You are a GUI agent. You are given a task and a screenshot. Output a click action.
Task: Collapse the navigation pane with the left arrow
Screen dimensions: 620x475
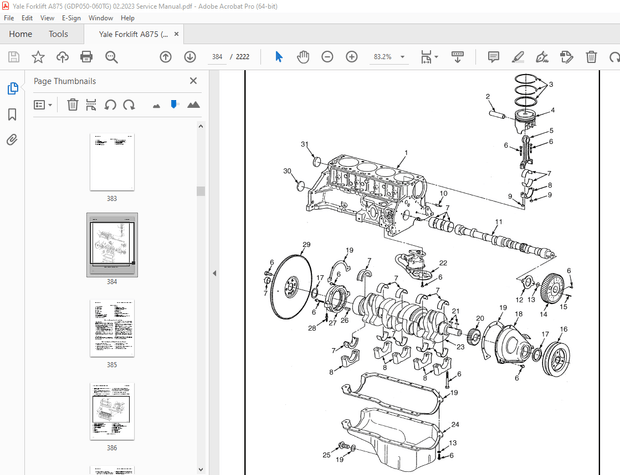[213, 273]
